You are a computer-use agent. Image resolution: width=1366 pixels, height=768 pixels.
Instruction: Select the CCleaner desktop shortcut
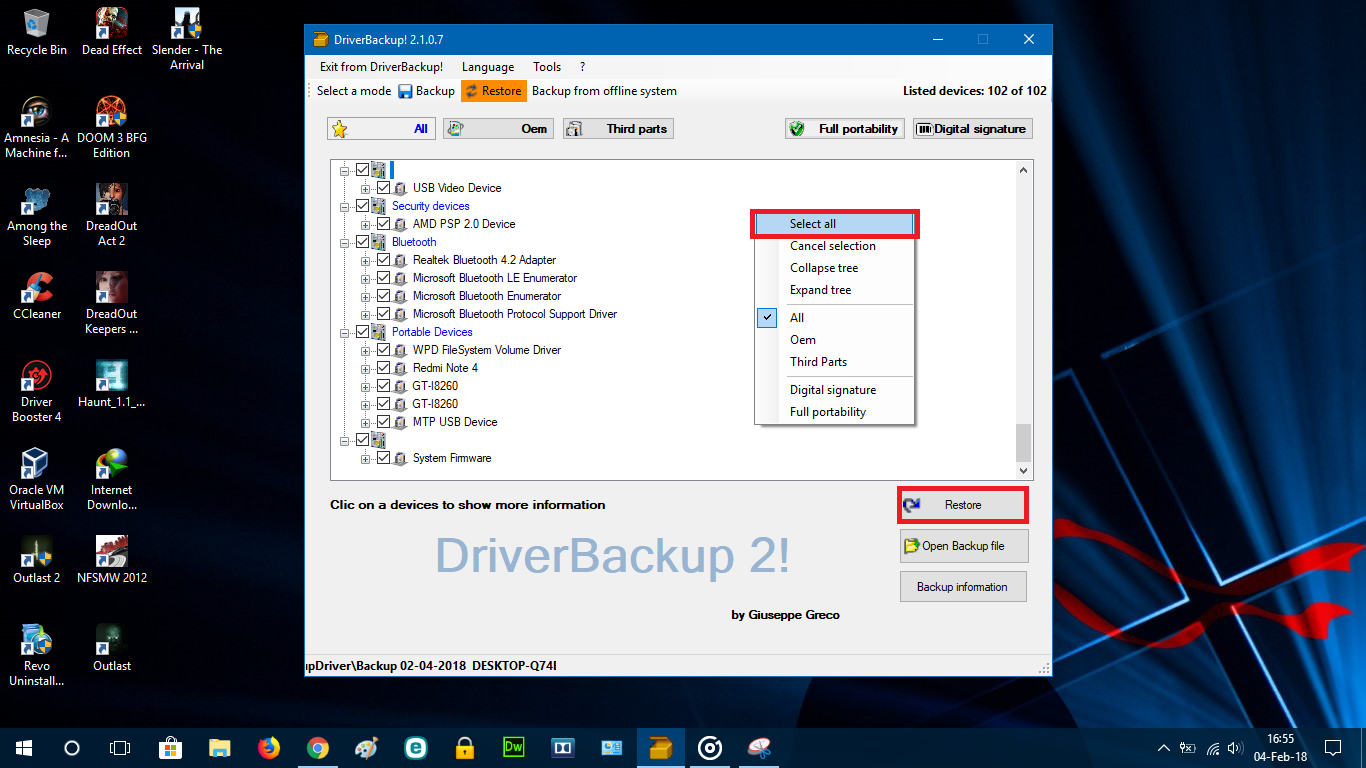[x=37, y=296]
